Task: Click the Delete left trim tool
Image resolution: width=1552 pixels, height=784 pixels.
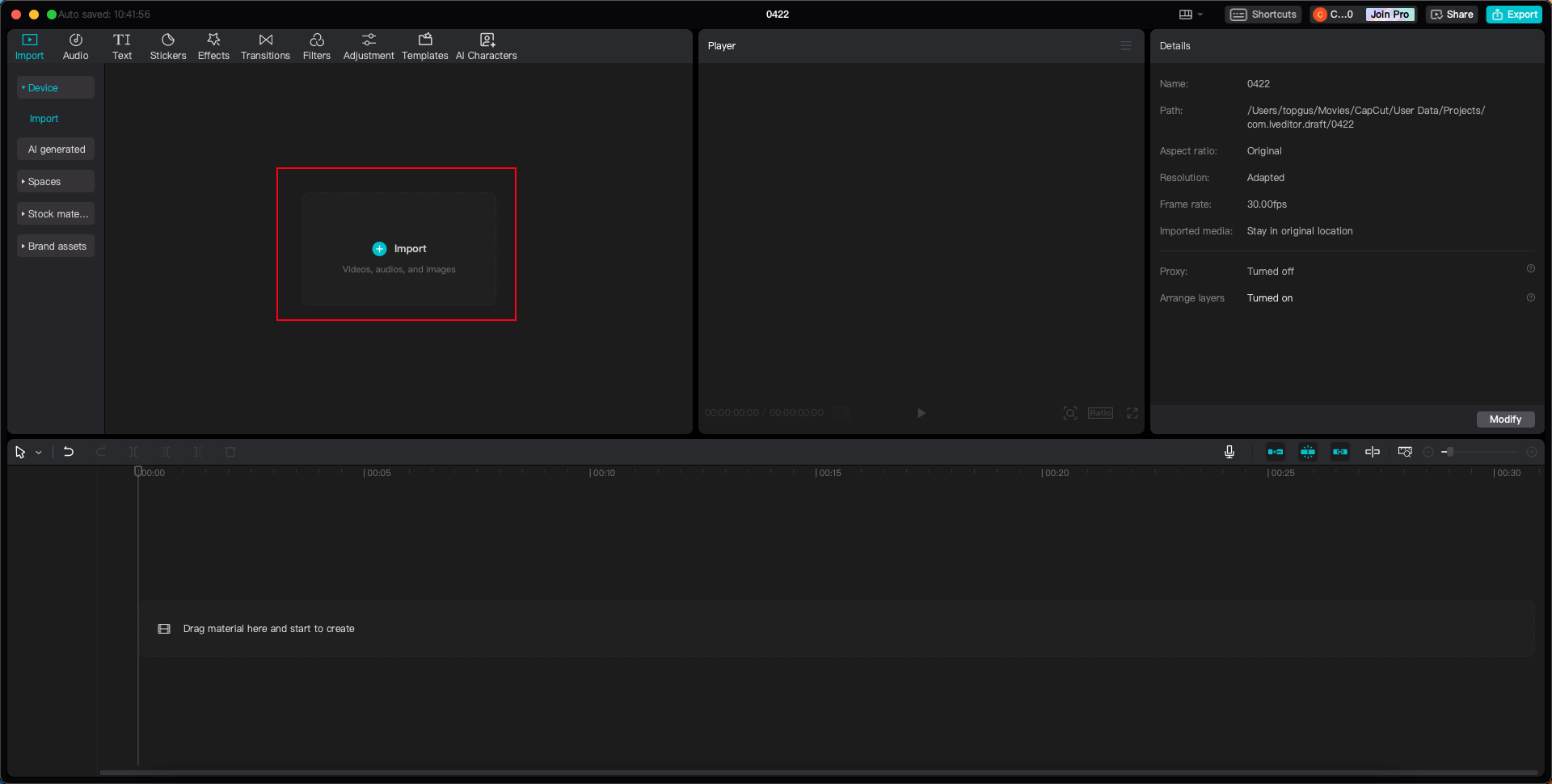Action: click(166, 452)
